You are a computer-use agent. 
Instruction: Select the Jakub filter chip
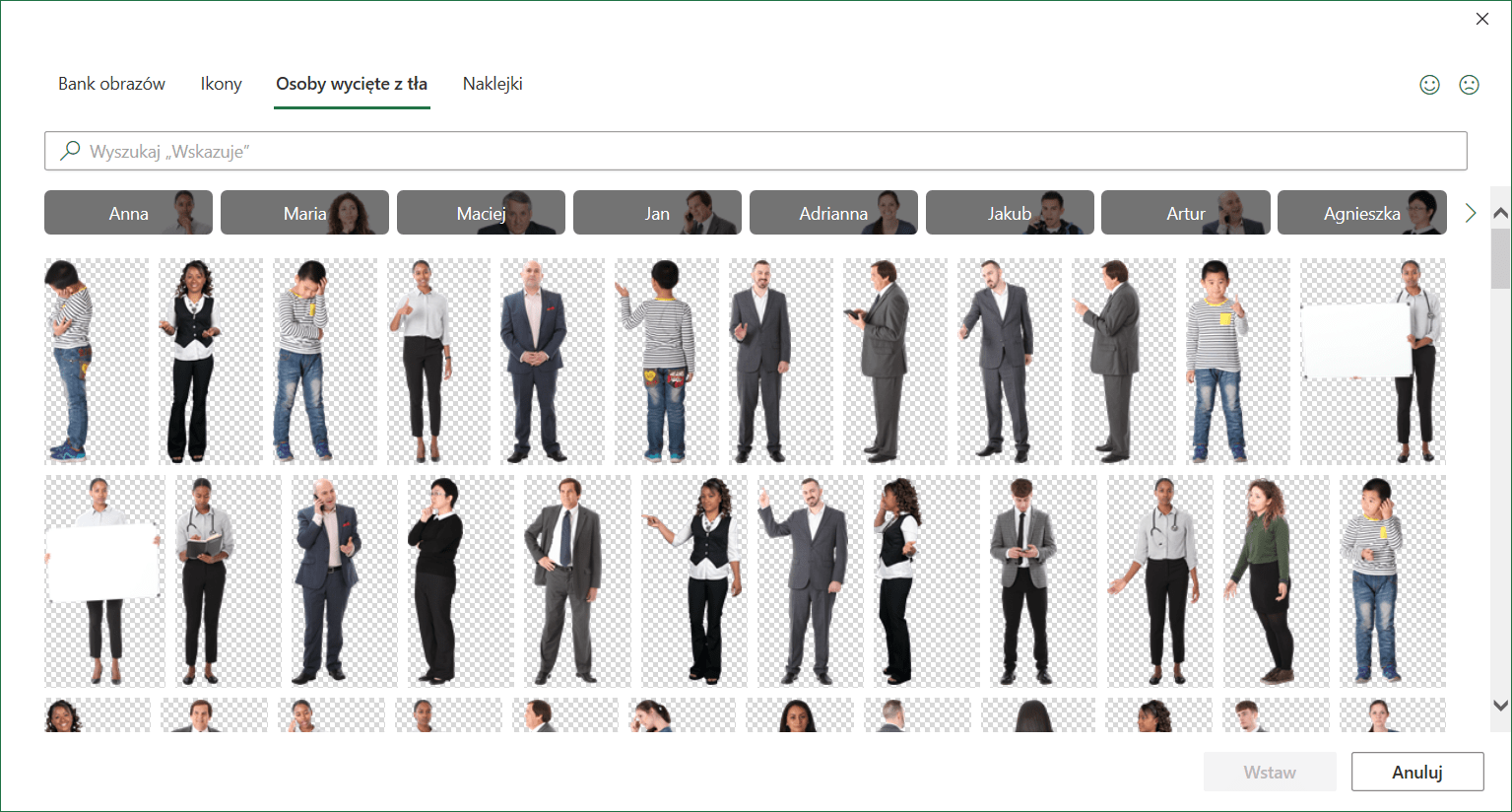click(1010, 213)
